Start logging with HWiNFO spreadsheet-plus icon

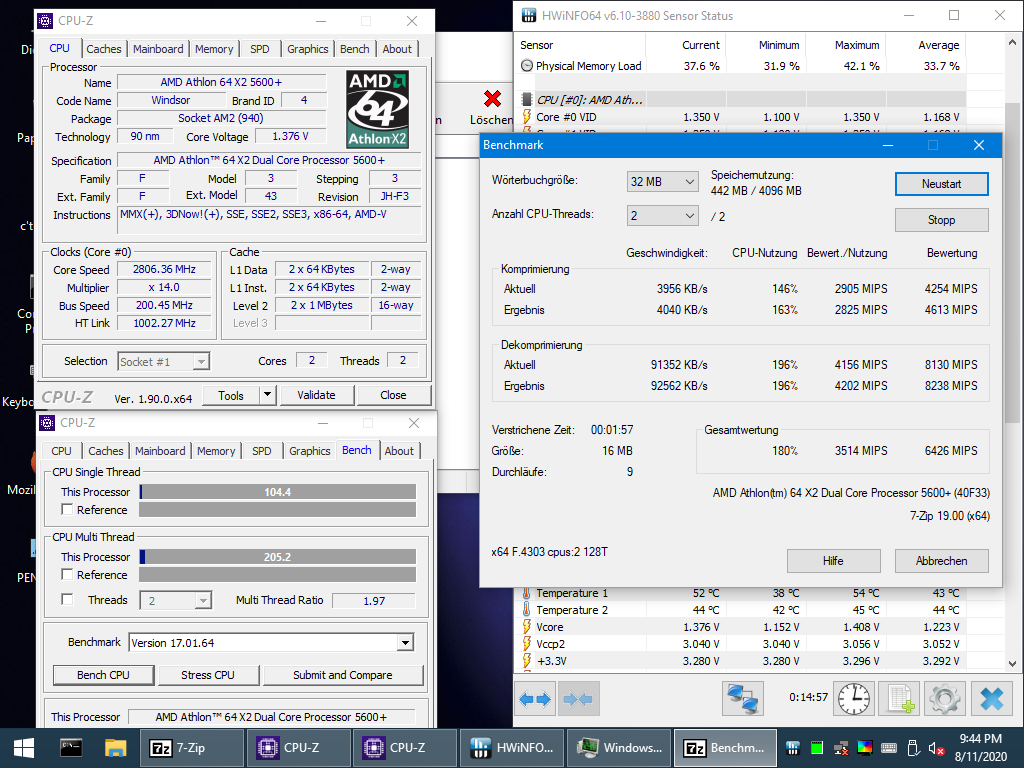900,699
